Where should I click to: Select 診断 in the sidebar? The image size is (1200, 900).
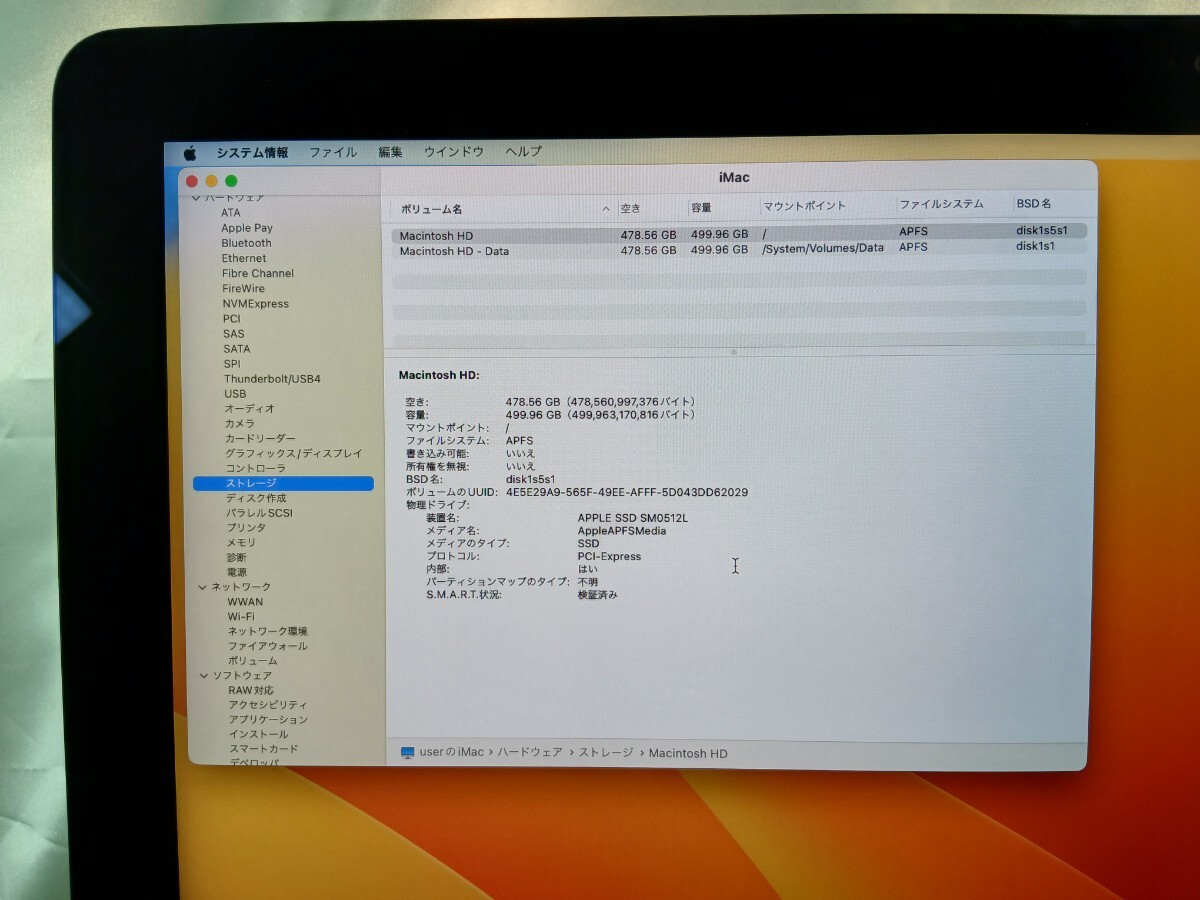point(236,558)
